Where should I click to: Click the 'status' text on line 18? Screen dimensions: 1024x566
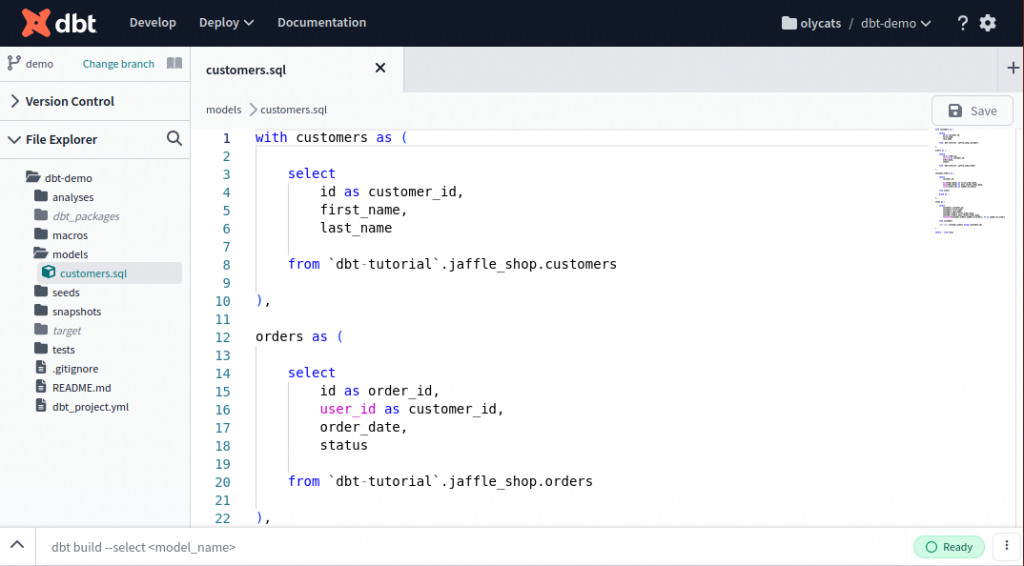[x=344, y=445]
